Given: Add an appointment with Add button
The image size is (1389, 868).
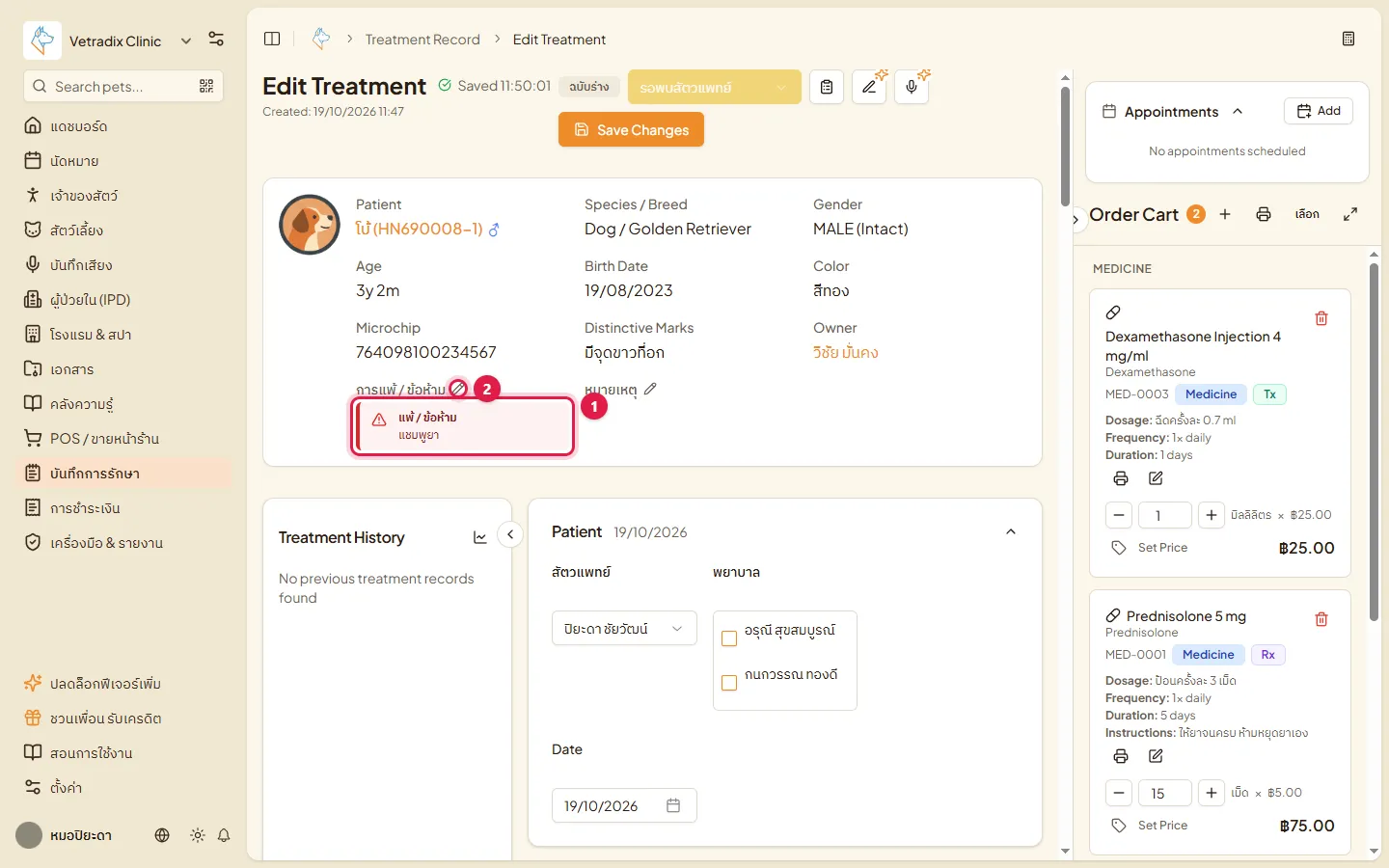Looking at the screenshot, I should 1319,111.
